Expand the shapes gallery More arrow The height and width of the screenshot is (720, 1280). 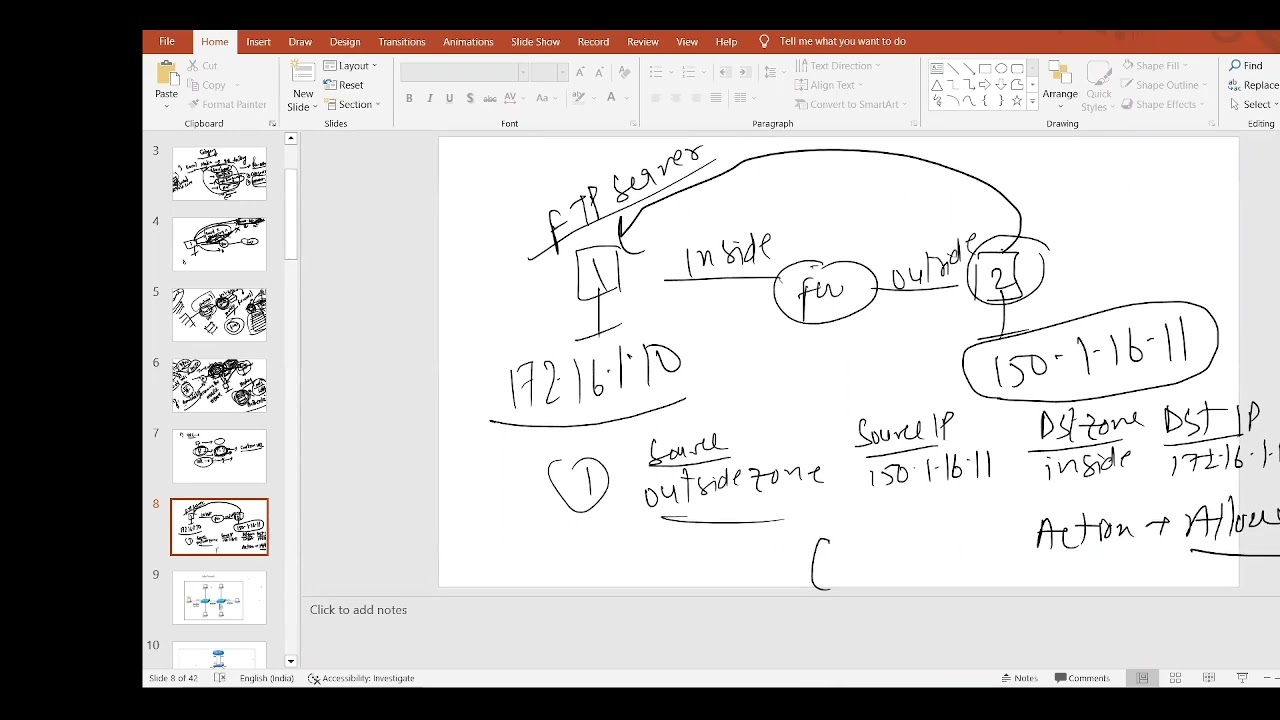(1032, 101)
